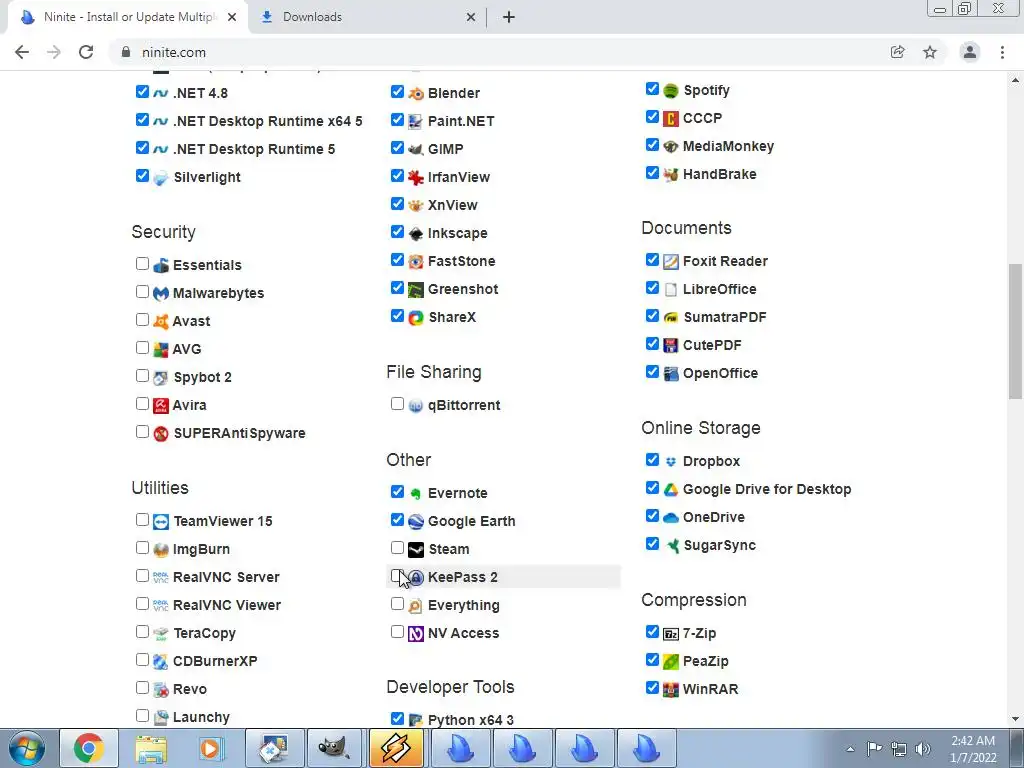Viewport: 1024px width, 768px height.
Task: Click the Paint.NET icon
Action: [416, 121]
